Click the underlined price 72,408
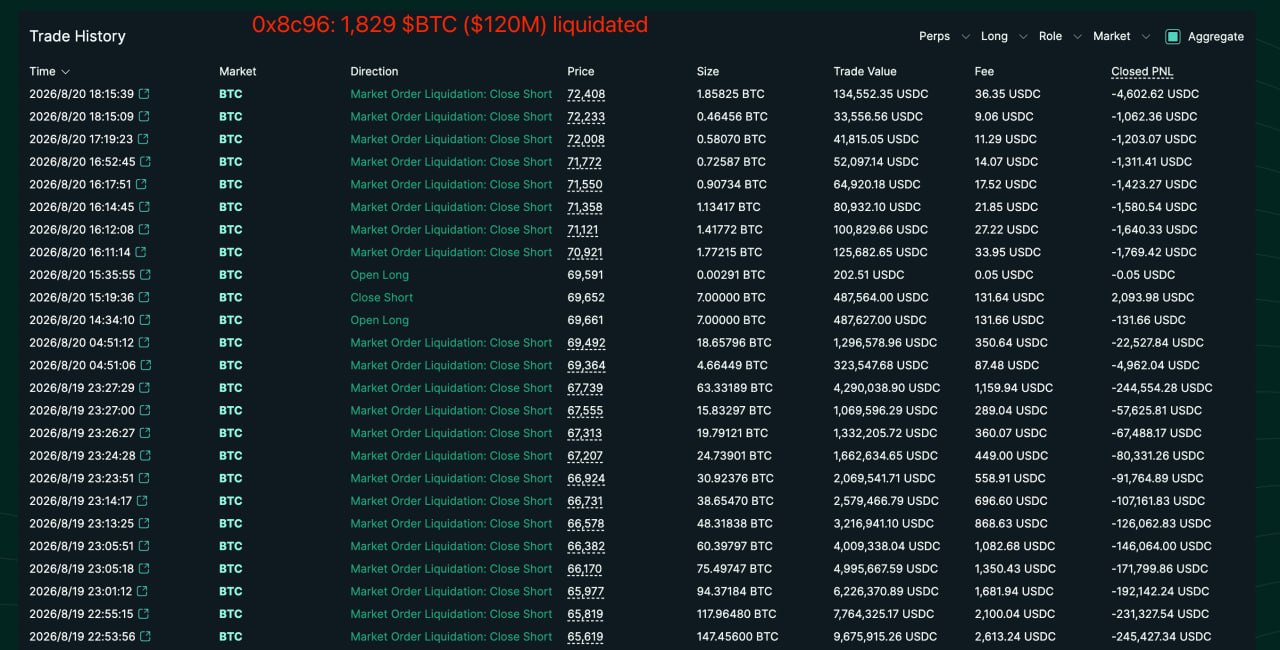Viewport: 1280px width, 650px height. [x=586, y=94]
